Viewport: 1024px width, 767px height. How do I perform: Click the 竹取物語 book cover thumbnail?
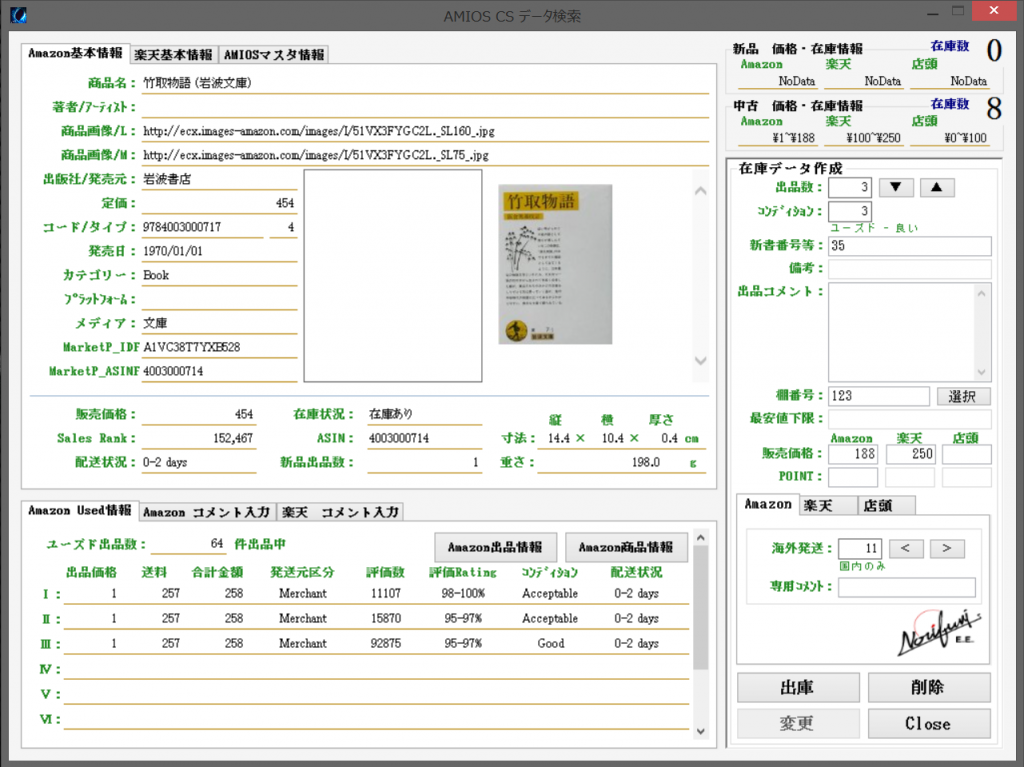pyautogui.click(x=555, y=264)
